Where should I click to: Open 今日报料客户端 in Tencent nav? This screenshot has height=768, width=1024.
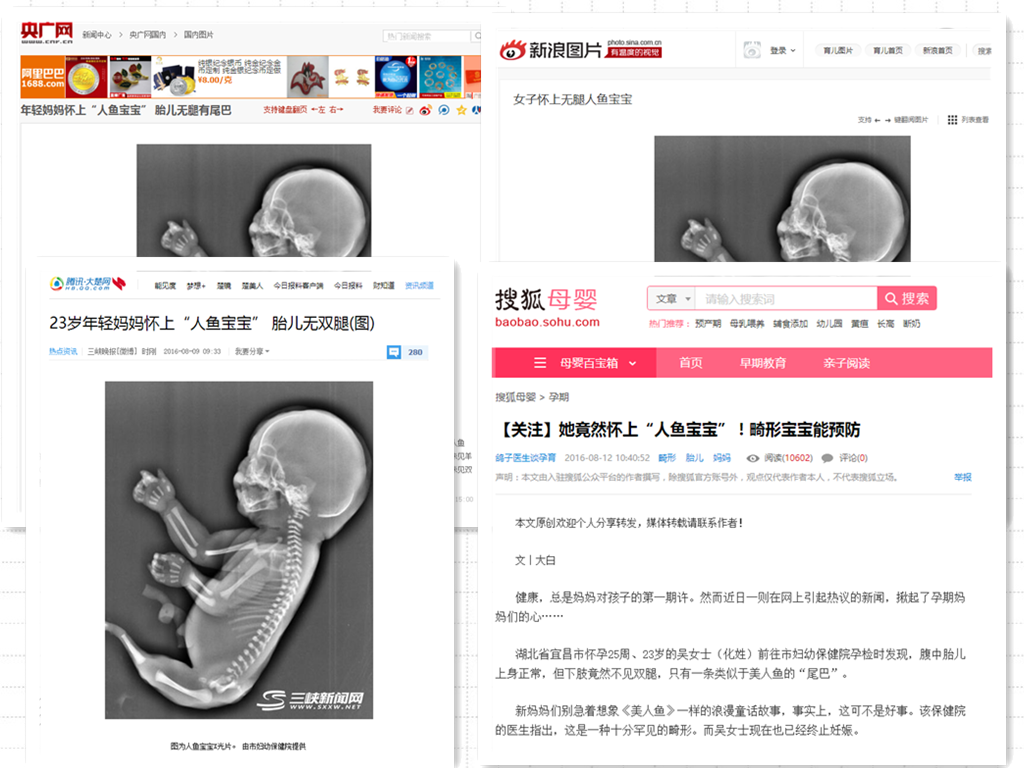298,285
